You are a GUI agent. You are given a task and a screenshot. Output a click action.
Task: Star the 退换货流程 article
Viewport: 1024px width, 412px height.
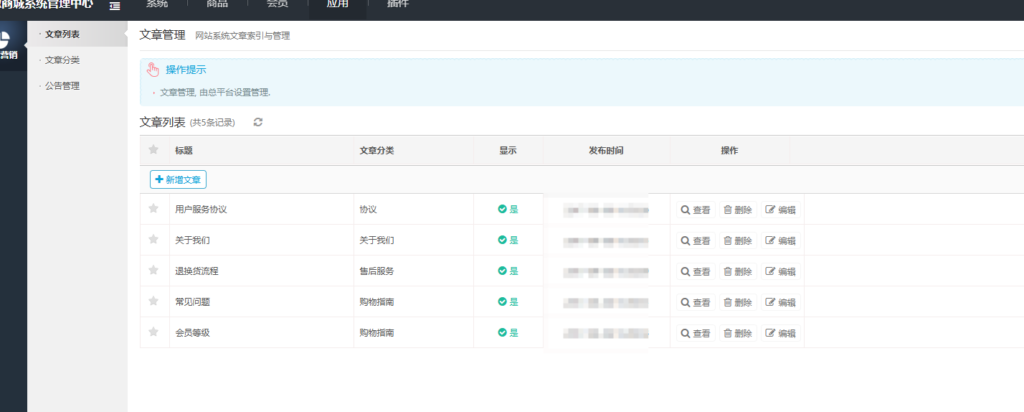coord(153,270)
